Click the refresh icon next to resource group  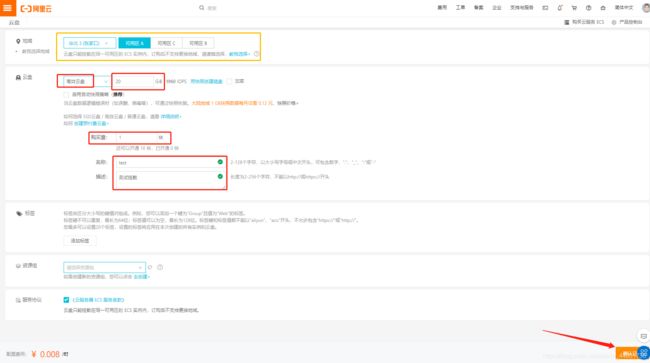tap(150, 267)
